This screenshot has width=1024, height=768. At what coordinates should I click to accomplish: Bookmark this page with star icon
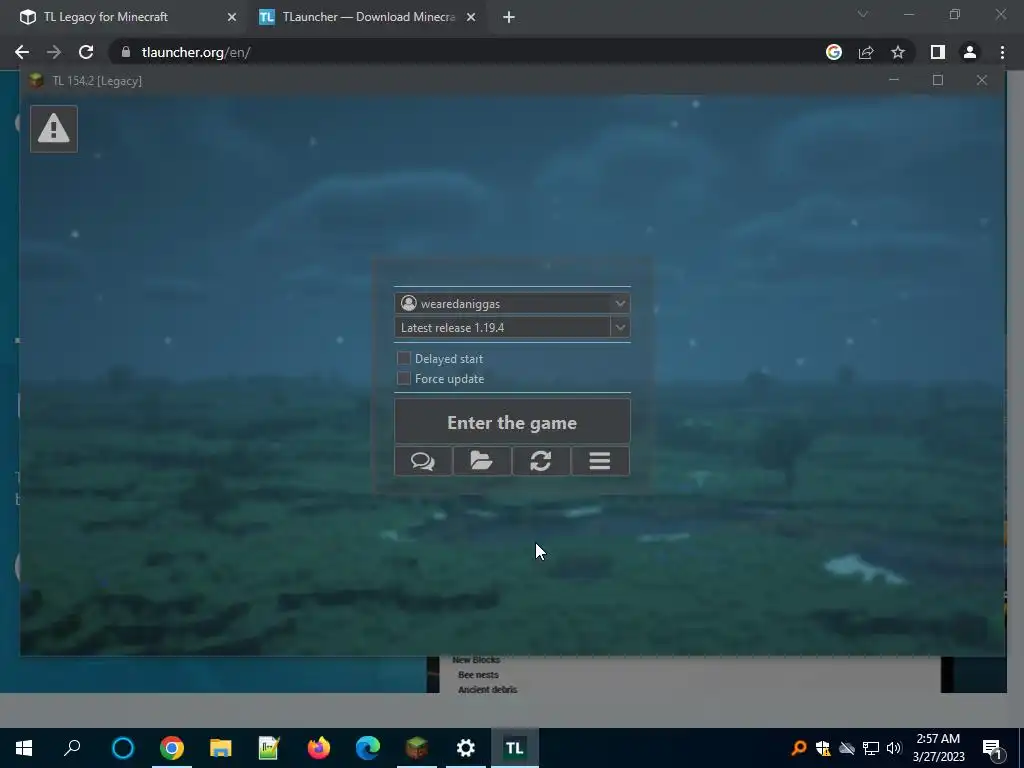(898, 52)
